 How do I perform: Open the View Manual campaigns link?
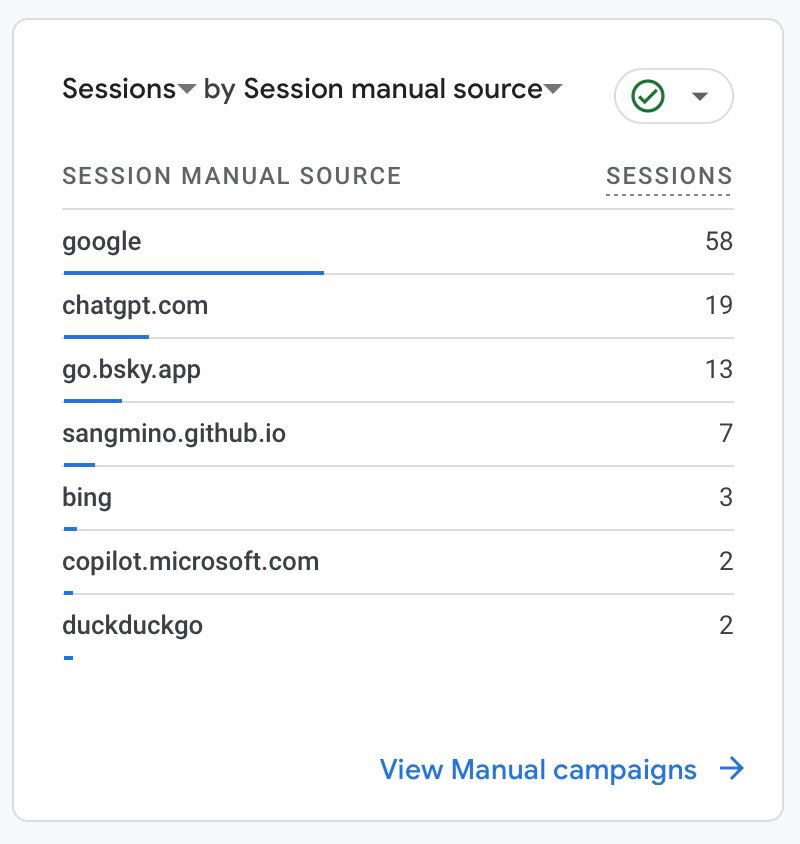coord(538,770)
